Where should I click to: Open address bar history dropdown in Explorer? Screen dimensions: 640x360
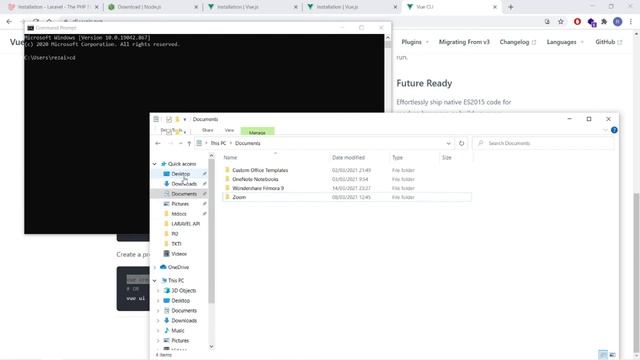448,144
